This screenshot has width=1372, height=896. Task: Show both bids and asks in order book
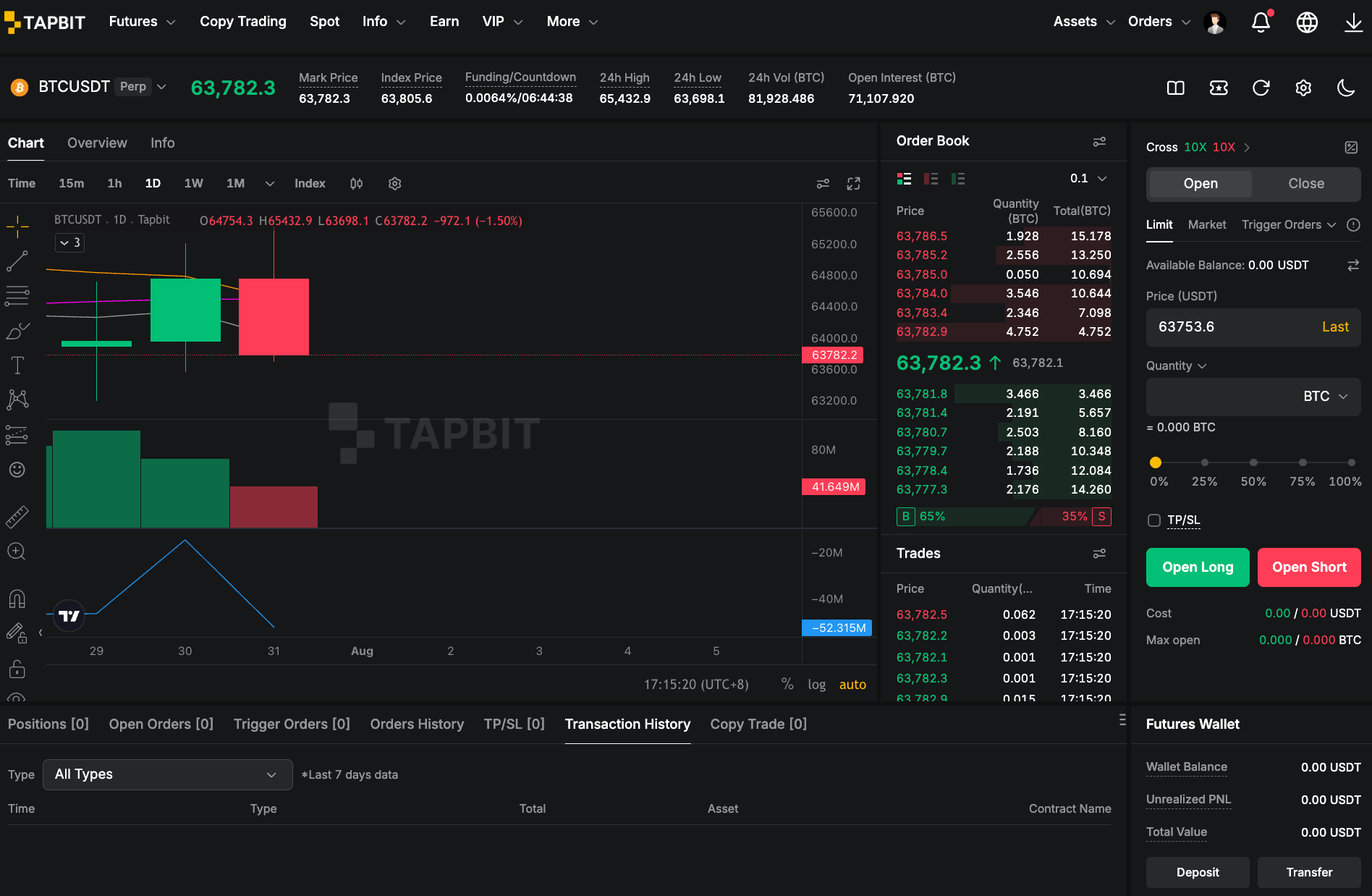[904, 179]
